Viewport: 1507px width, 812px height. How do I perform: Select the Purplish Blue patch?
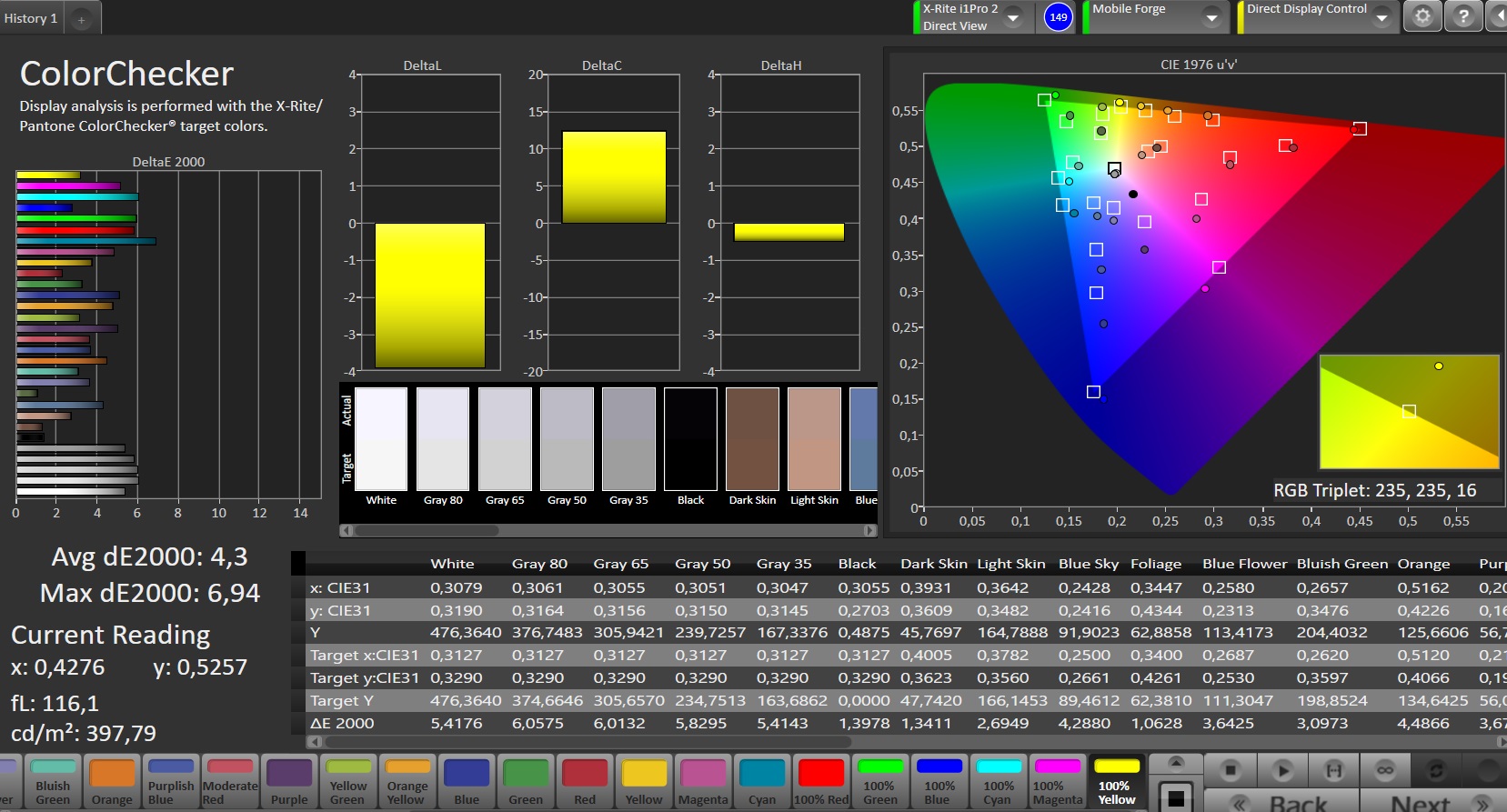coord(171,781)
